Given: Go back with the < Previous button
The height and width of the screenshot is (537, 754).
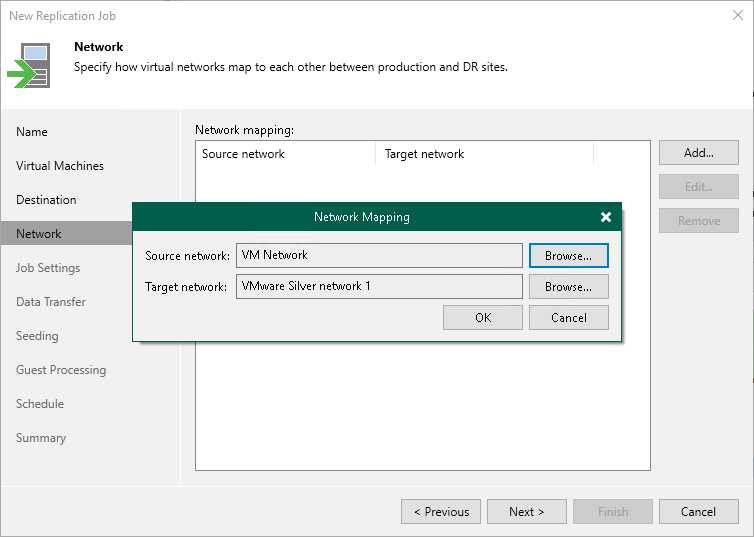Looking at the screenshot, I should coord(441,512).
